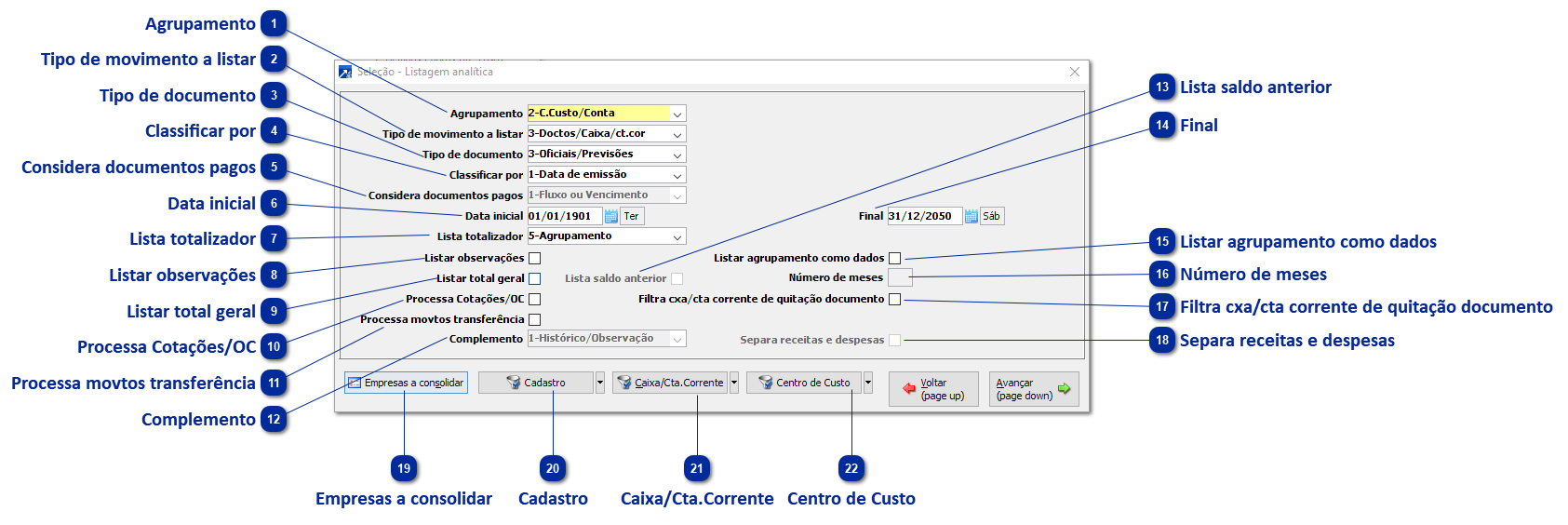Click Empresas a consolidar button

pyautogui.click(x=406, y=383)
